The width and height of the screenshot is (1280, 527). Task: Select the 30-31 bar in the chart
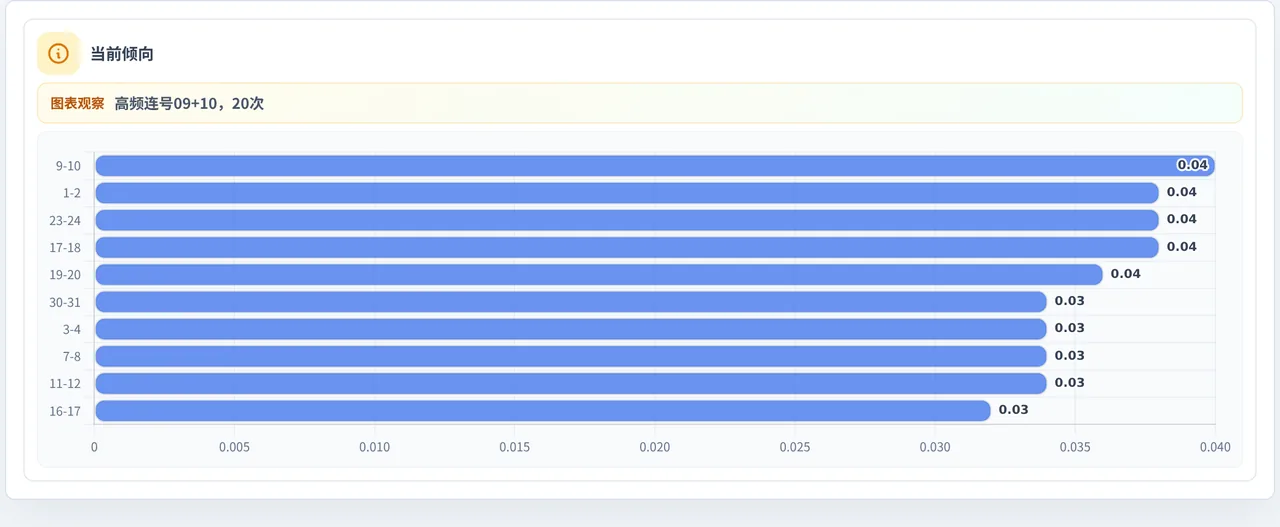pos(571,302)
